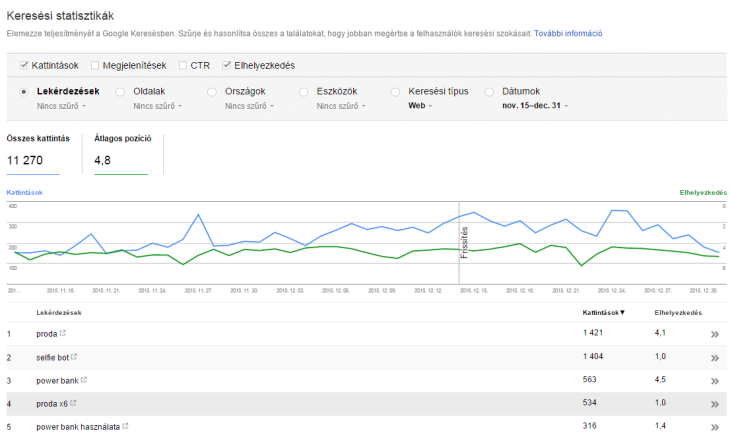Viewport: 730px width, 437px height.
Task: Select the Keresési típus radio button
Action: pyautogui.click(x=395, y=92)
